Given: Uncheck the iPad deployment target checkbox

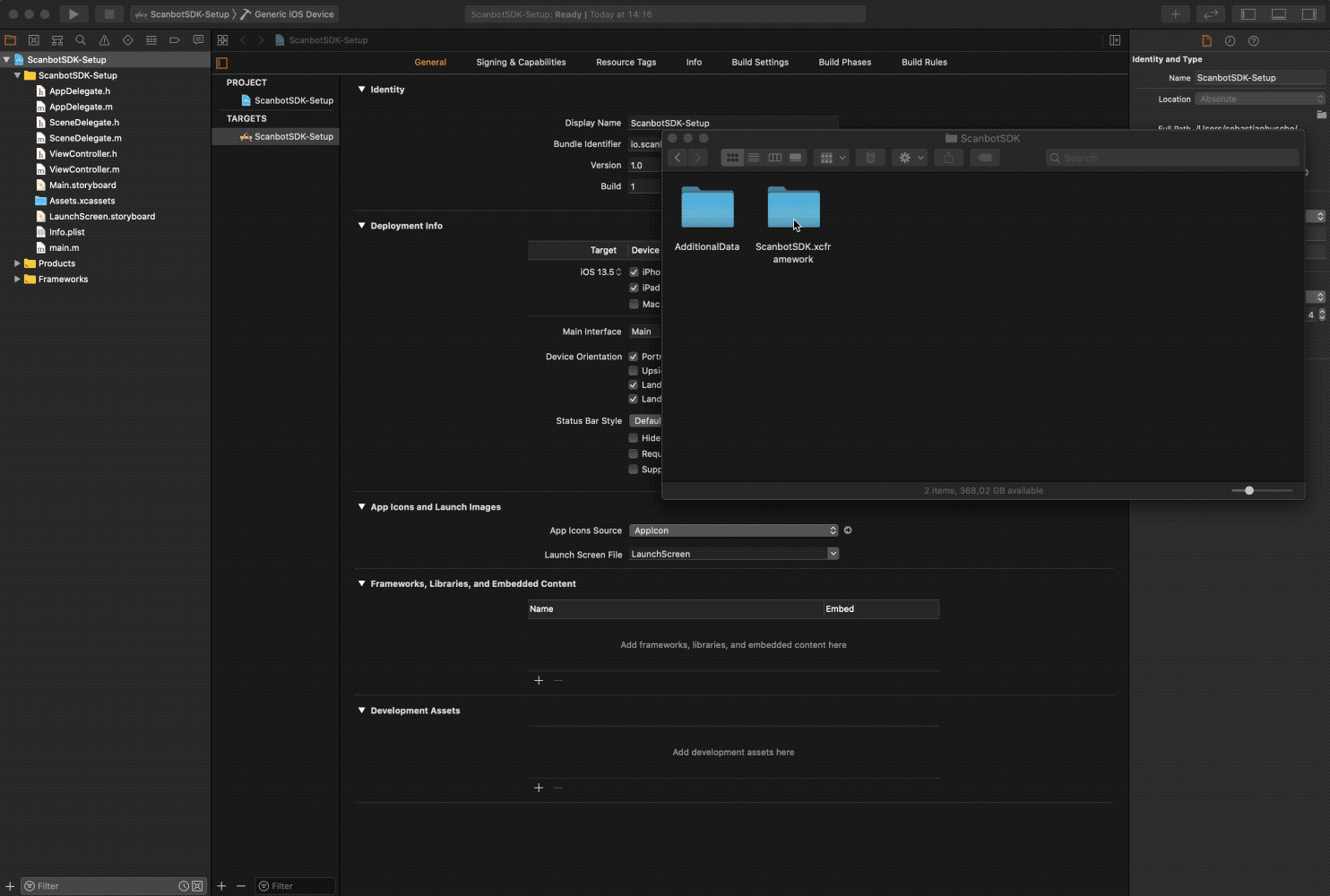Looking at the screenshot, I should point(634,288).
